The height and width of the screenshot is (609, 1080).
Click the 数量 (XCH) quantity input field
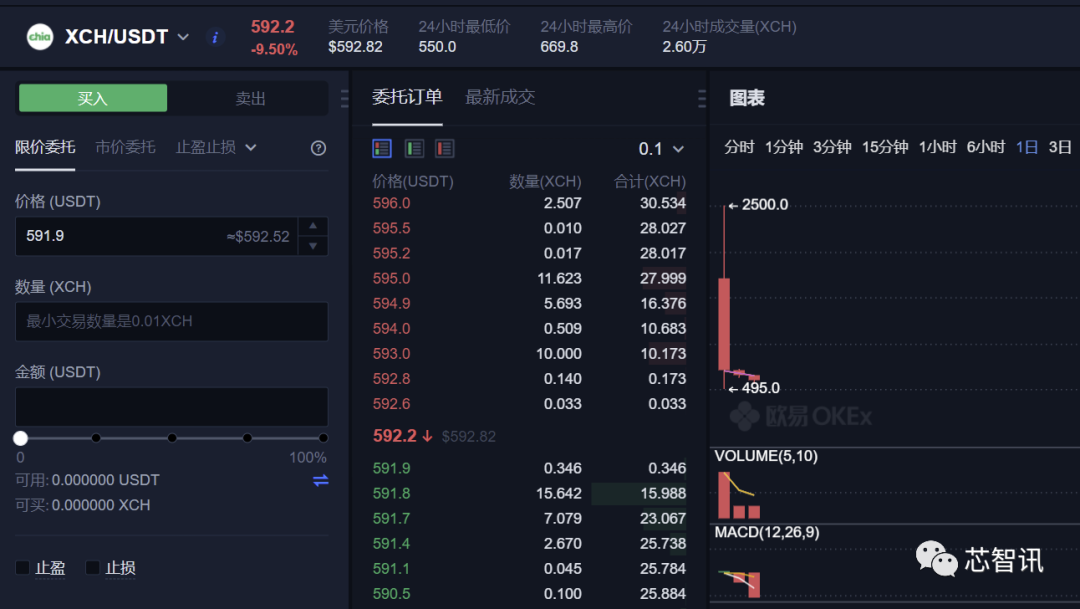(171, 322)
